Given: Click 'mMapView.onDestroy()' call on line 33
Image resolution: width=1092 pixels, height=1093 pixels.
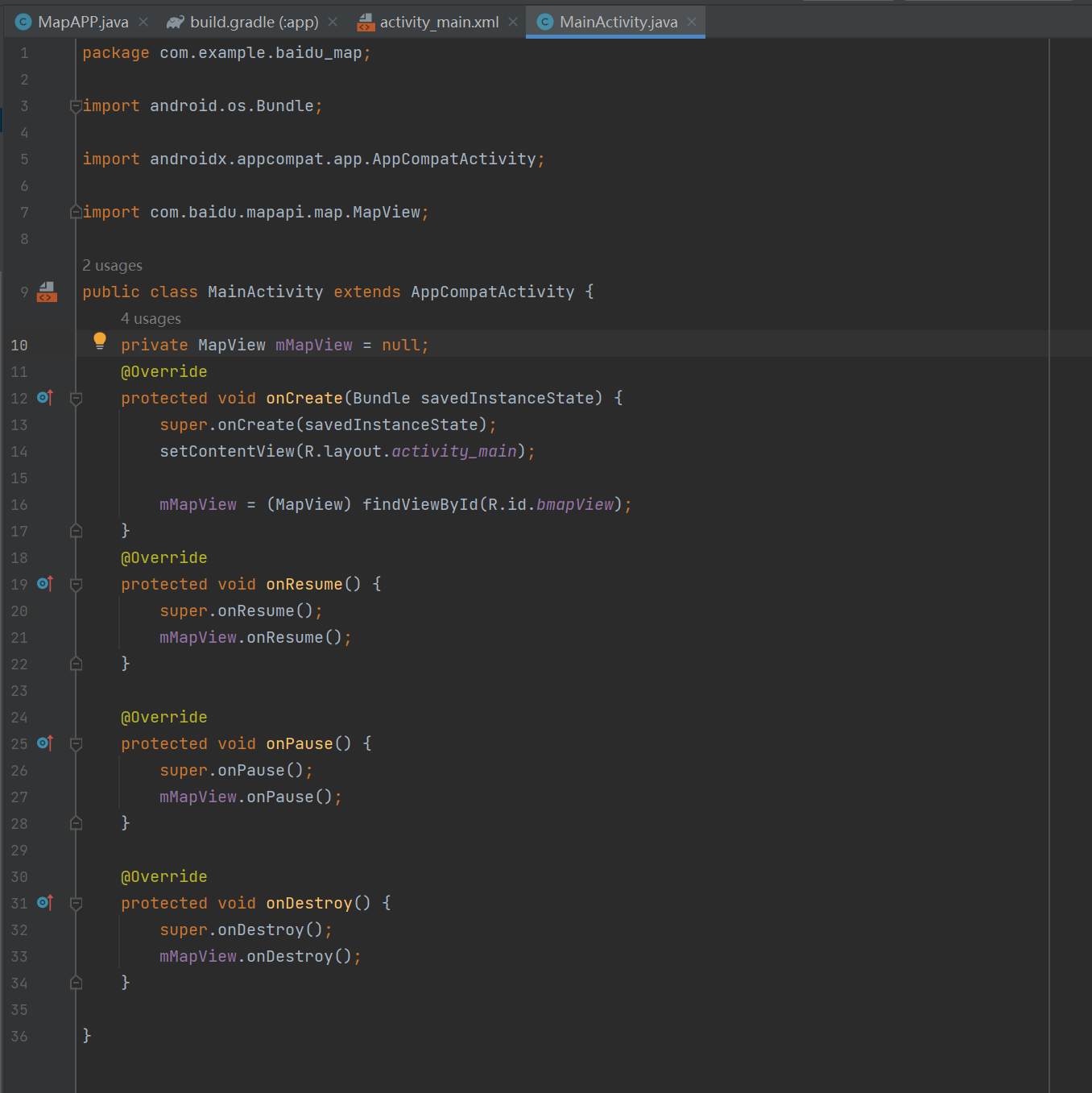Looking at the screenshot, I should pyautogui.click(x=256, y=956).
